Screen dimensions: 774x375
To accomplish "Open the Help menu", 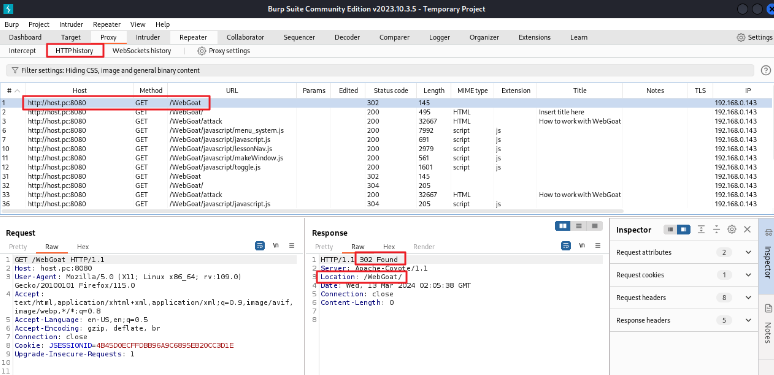I will click(x=162, y=24).
